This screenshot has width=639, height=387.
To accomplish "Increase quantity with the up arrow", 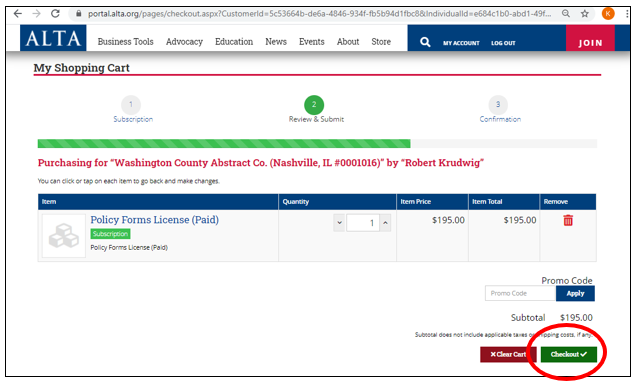I will click(x=385, y=223).
